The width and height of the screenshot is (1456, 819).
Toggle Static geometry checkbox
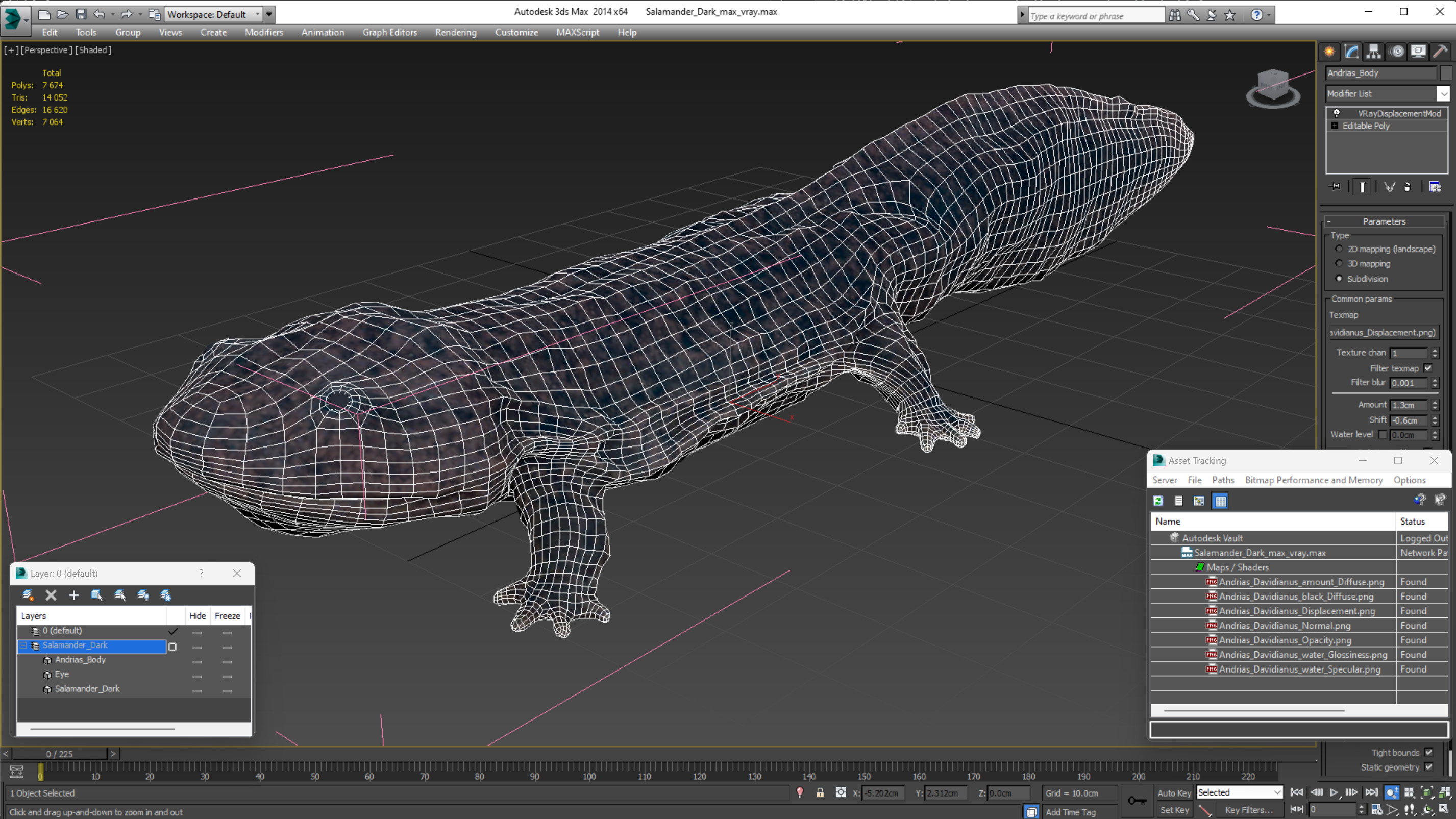click(x=1428, y=766)
